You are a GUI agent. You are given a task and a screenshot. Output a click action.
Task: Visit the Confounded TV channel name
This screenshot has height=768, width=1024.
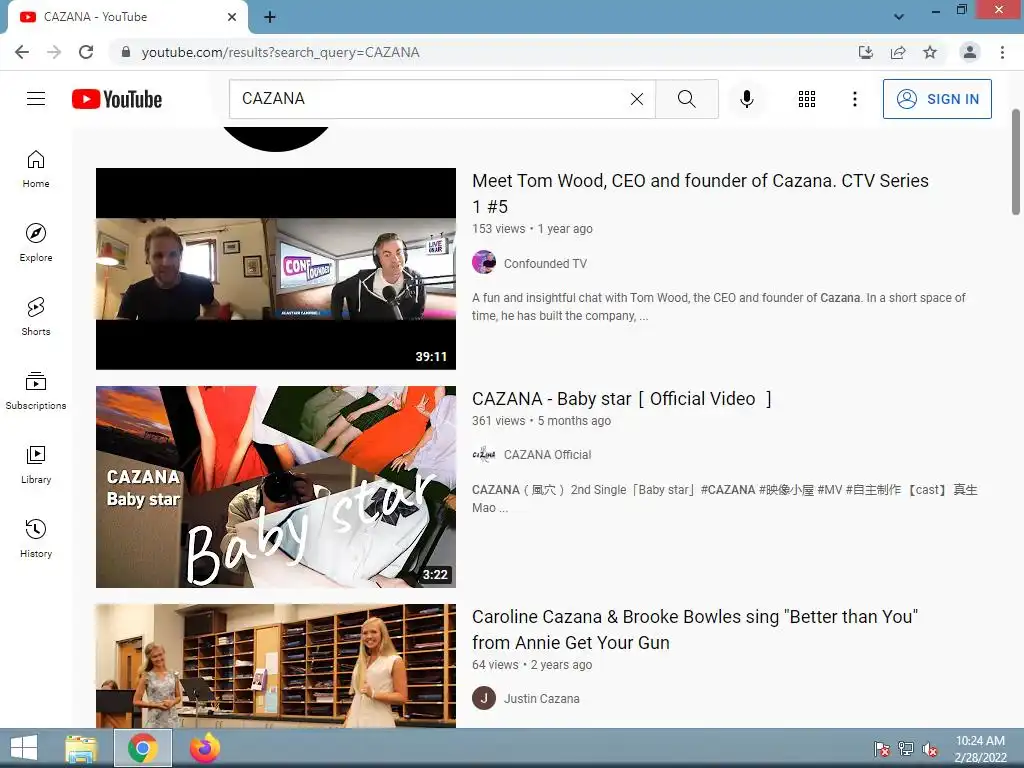(x=545, y=263)
